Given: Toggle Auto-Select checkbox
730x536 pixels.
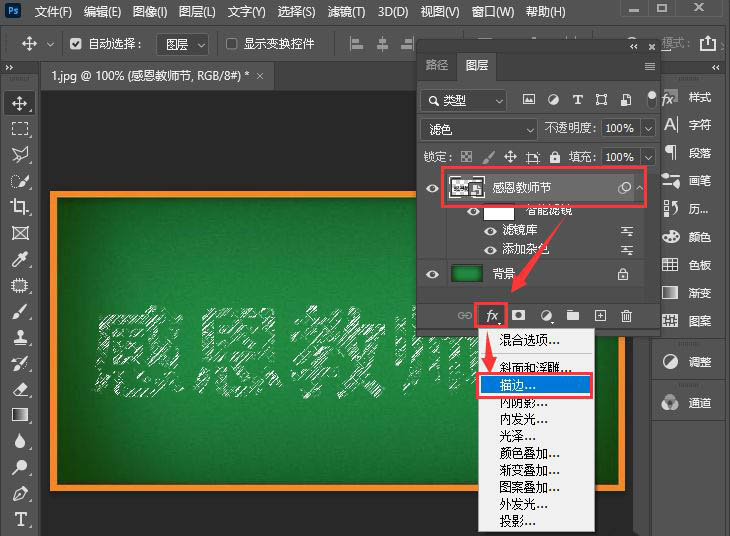Looking at the screenshot, I should 75,44.
